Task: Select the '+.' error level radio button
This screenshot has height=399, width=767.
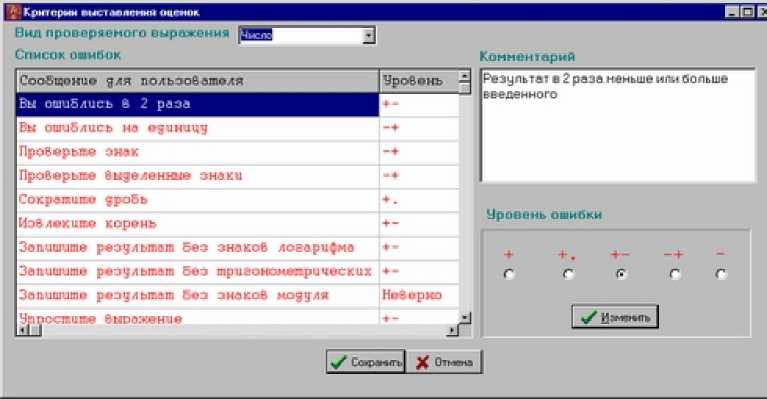Action: pyautogui.click(x=568, y=274)
